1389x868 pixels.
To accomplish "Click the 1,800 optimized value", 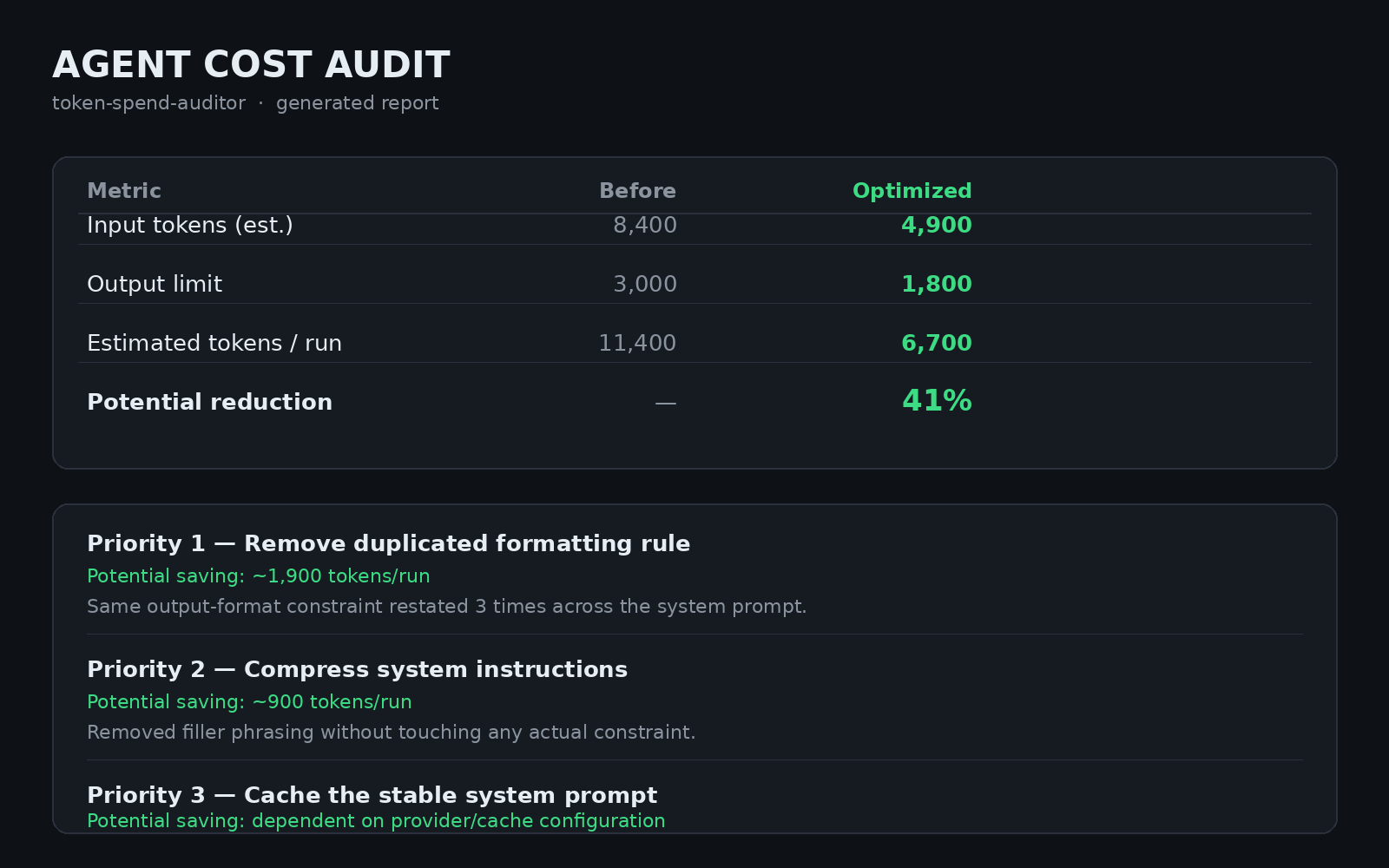I will coord(937,285).
